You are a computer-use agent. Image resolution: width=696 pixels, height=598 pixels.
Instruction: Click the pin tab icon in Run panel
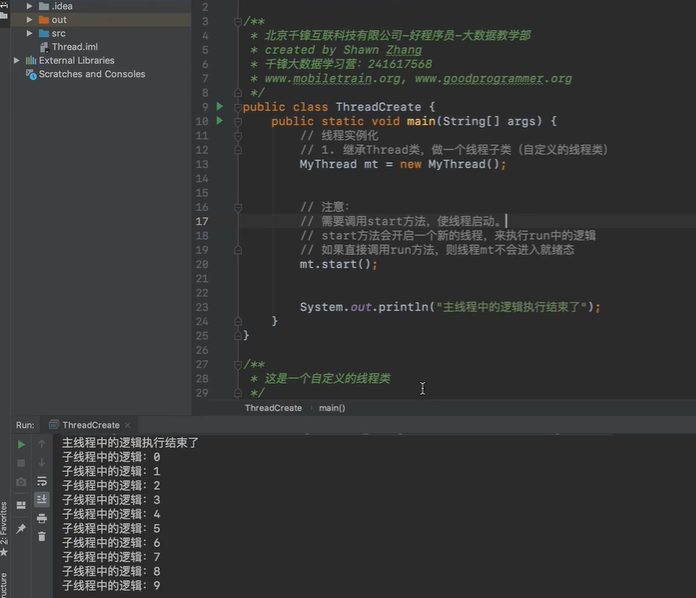(x=21, y=527)
